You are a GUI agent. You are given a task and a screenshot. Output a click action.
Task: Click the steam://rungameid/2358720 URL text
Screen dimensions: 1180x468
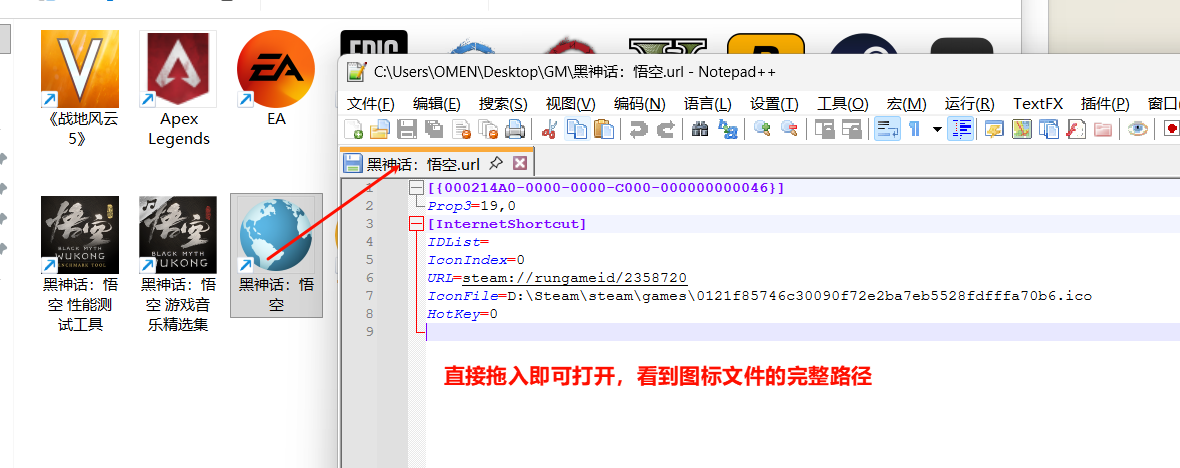coord(574,278)
